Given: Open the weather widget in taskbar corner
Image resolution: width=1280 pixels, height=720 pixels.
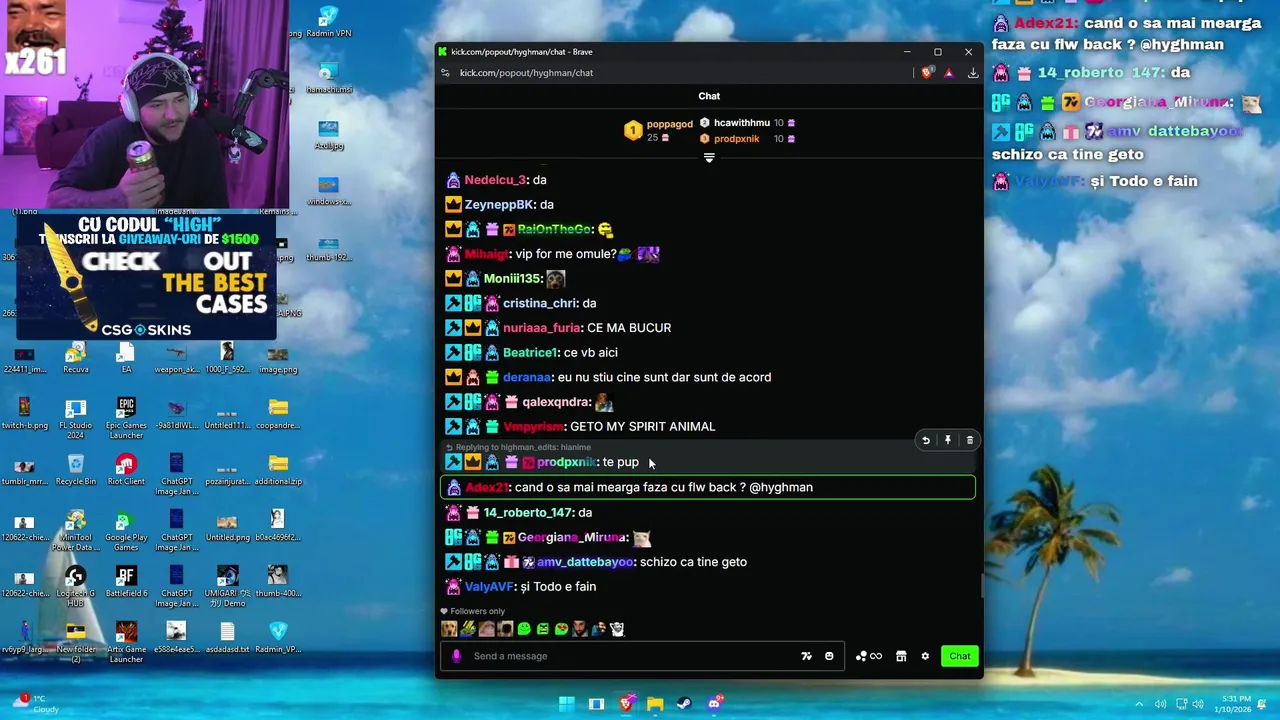Looking at the screenshot, I should pos(35,704).
